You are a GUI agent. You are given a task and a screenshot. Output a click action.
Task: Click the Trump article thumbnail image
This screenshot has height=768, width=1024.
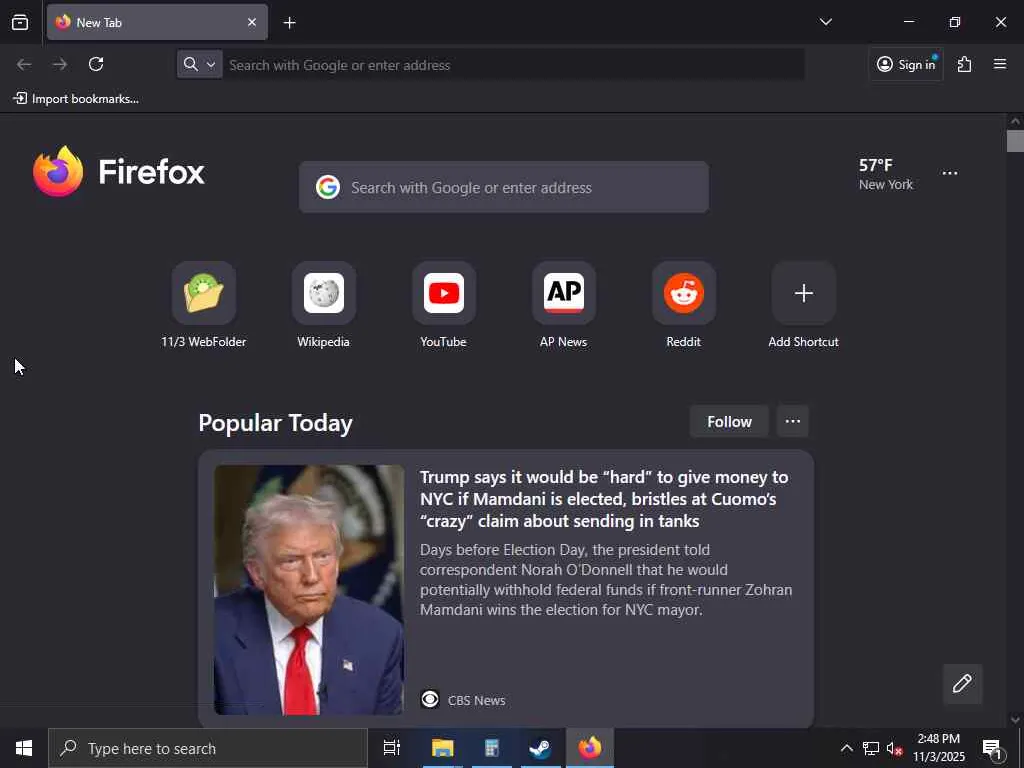point(309,590)
